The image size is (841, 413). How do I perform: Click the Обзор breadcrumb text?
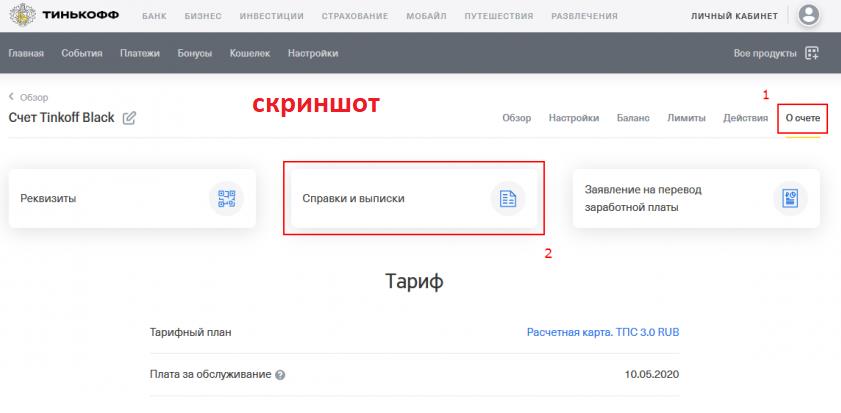34,97
